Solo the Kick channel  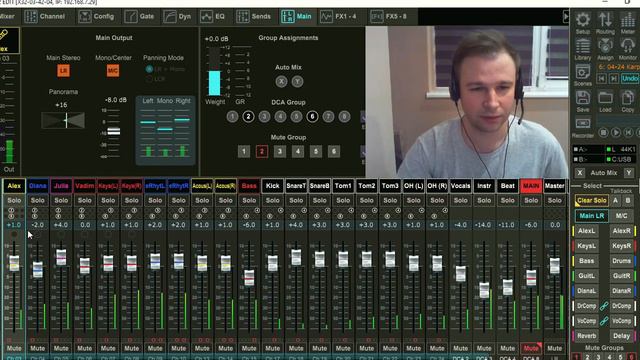(273, 200)
